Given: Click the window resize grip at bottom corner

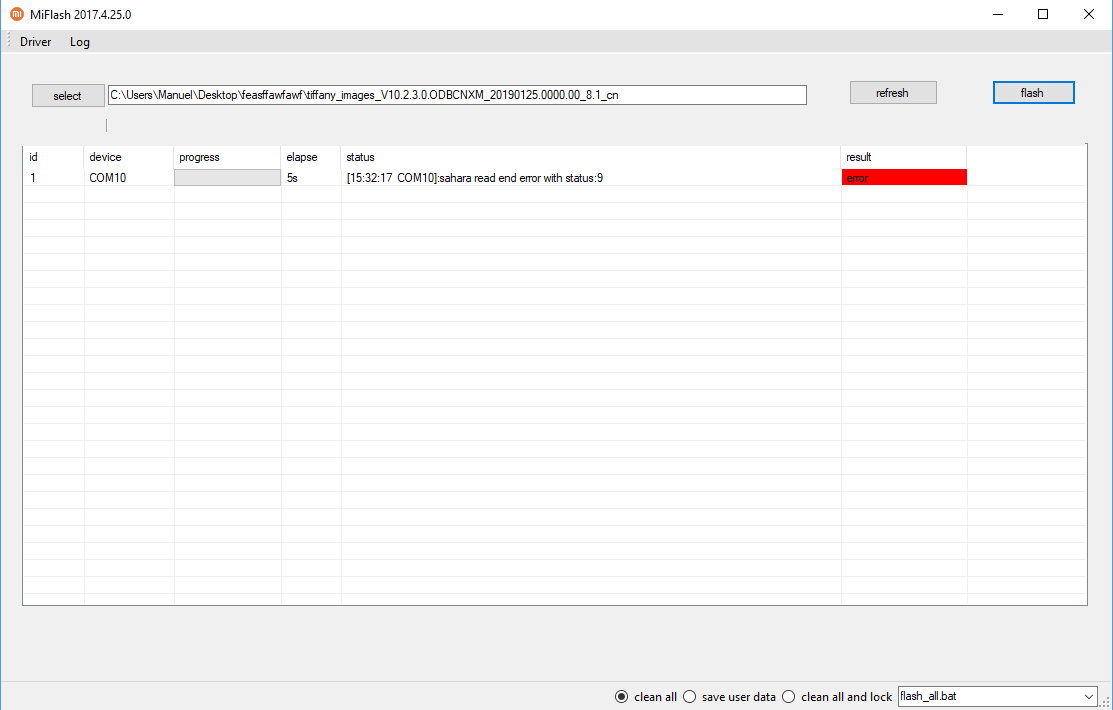Looking at the screenshot, I should click(x=1105, y=702).
